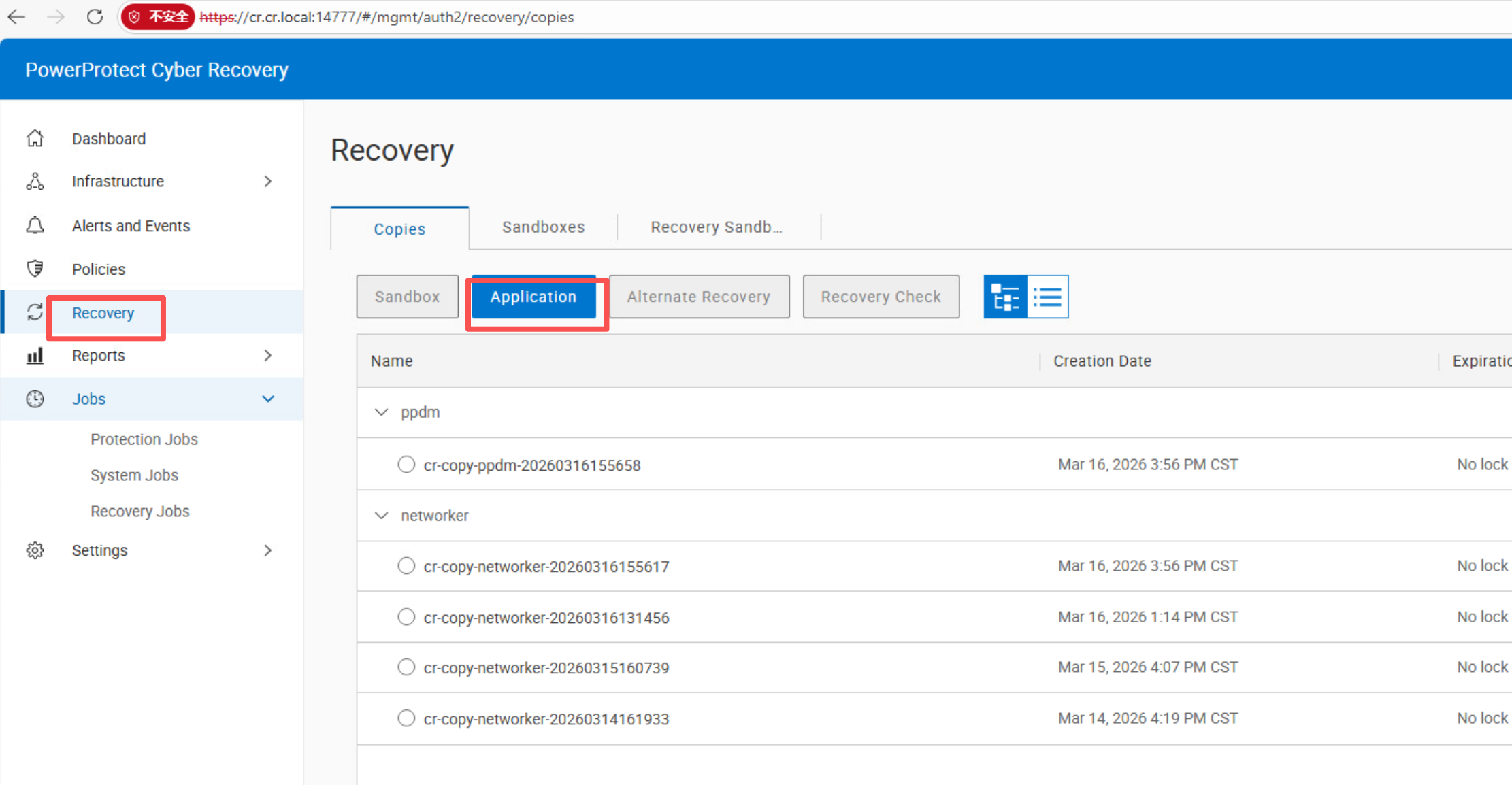Click the Settings gear icon

[35, 550]
